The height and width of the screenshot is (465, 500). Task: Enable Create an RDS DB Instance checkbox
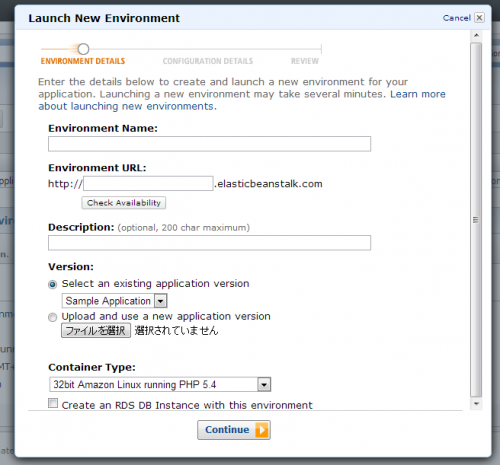pyautogui.click(x=53, y=403)
